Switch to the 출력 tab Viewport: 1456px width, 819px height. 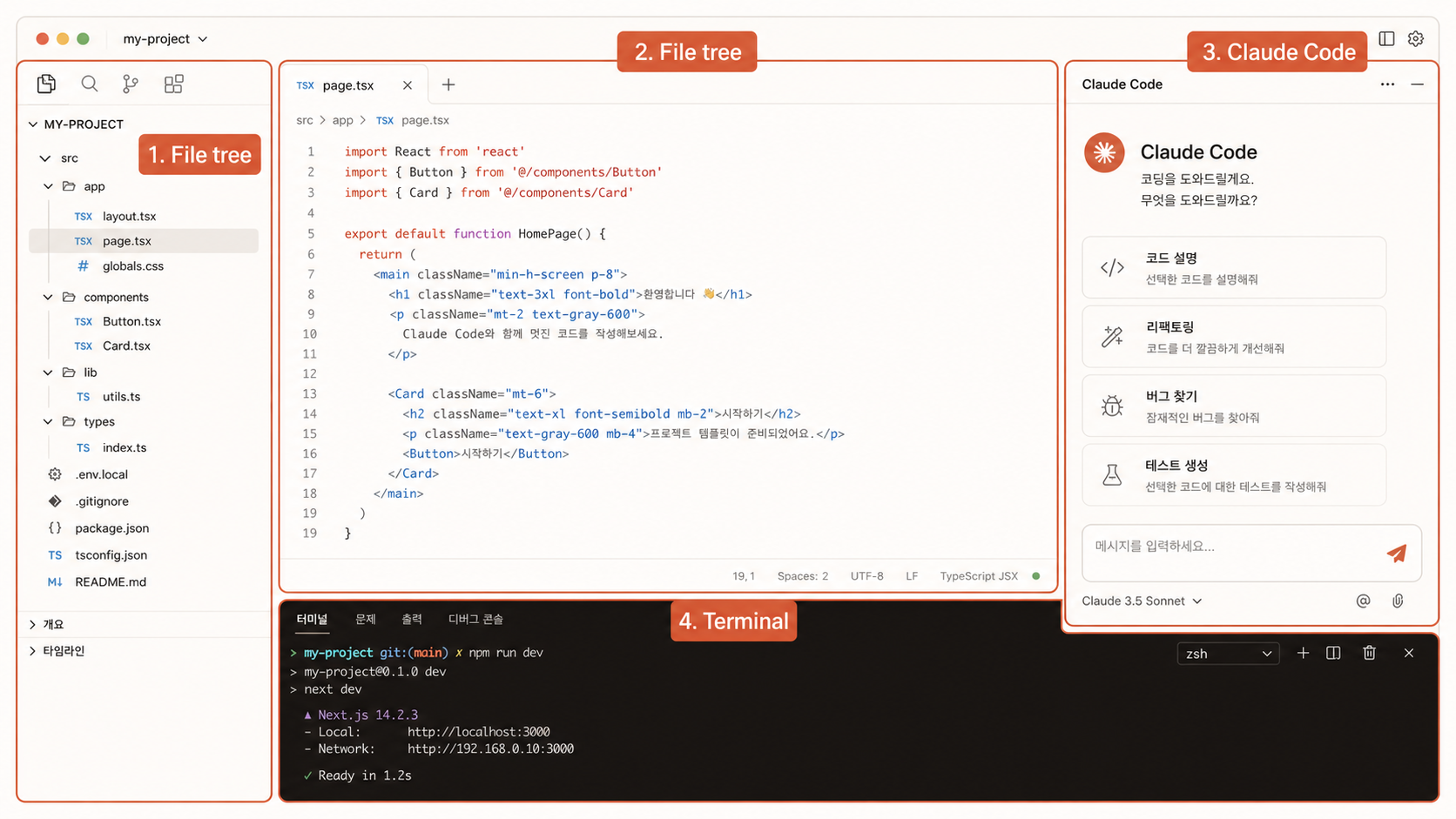pos(412,620)
